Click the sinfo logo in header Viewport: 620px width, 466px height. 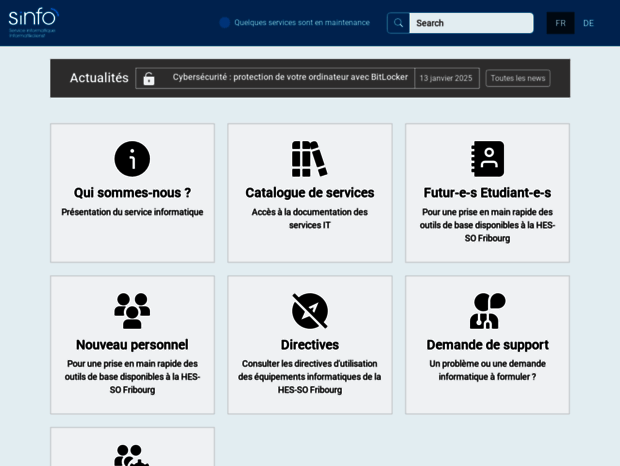click(34, 23)
